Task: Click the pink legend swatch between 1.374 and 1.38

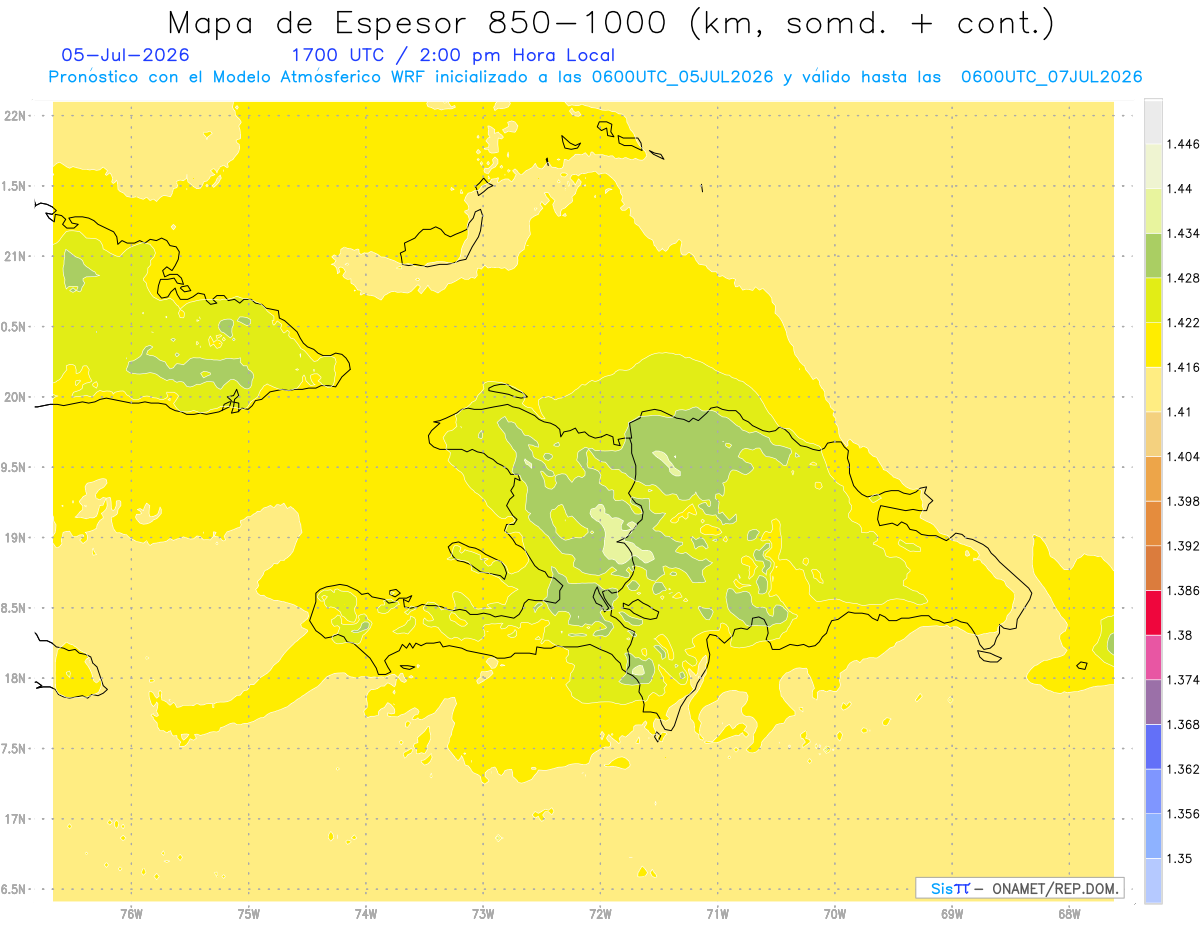Action: click(1153, 657)
